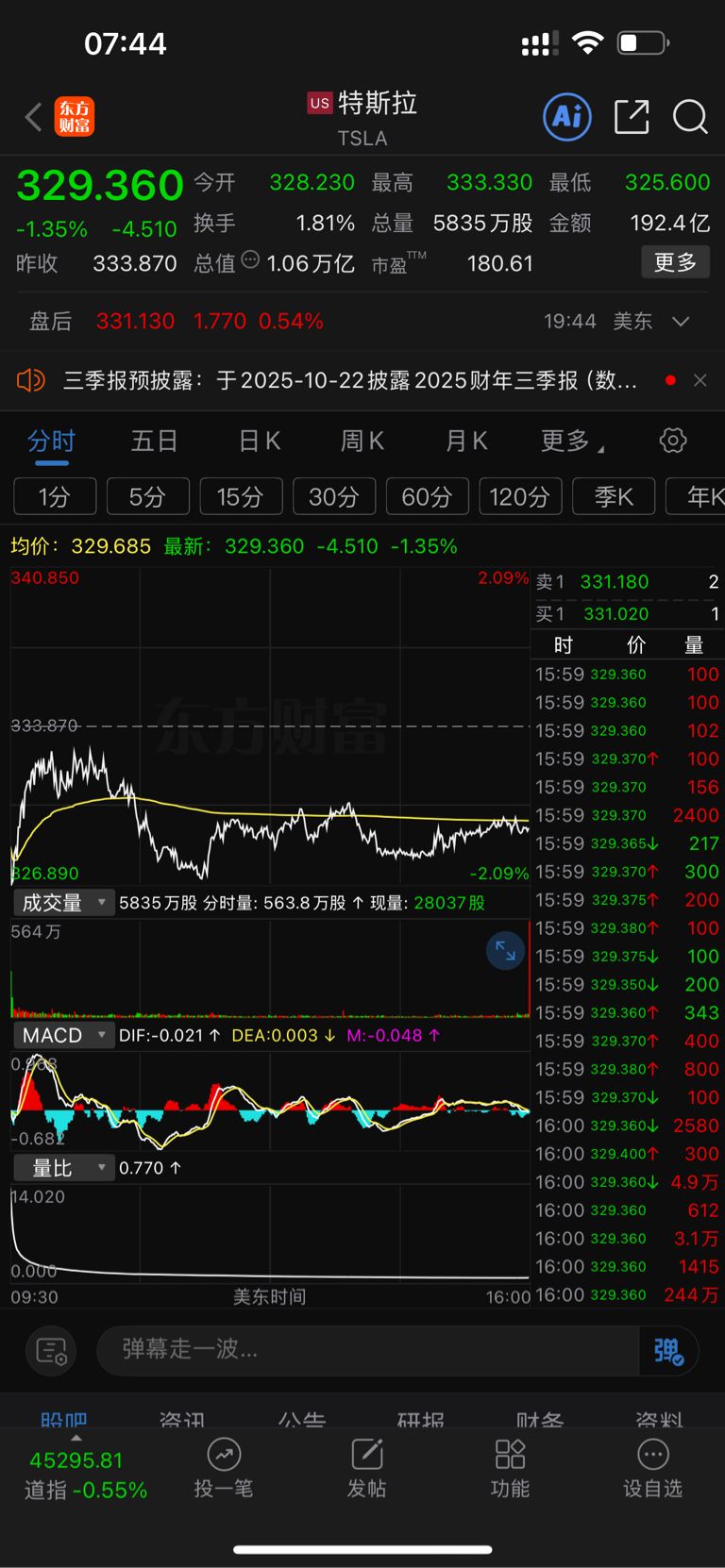Expand the 更多 chart period menu

pos(572,441)
